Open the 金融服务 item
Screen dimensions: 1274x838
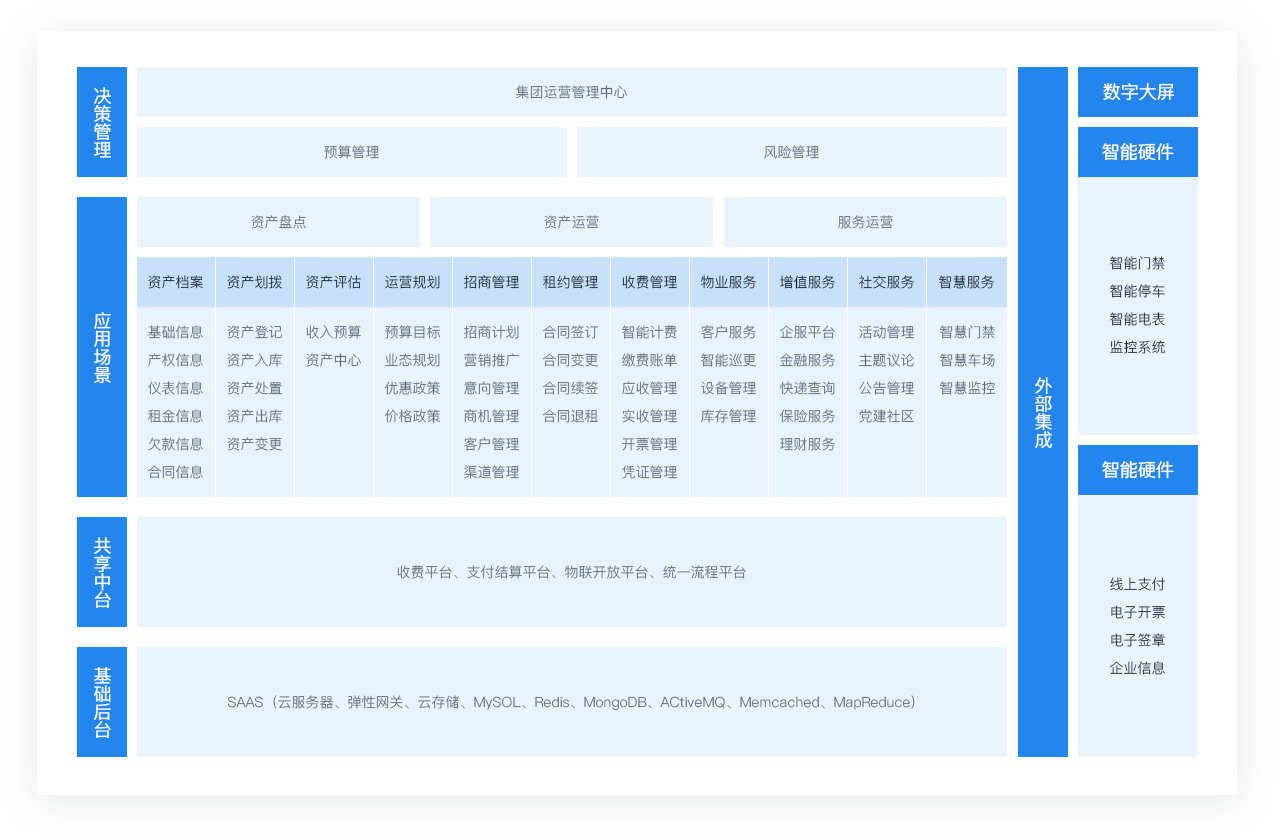tap(807, 360)
